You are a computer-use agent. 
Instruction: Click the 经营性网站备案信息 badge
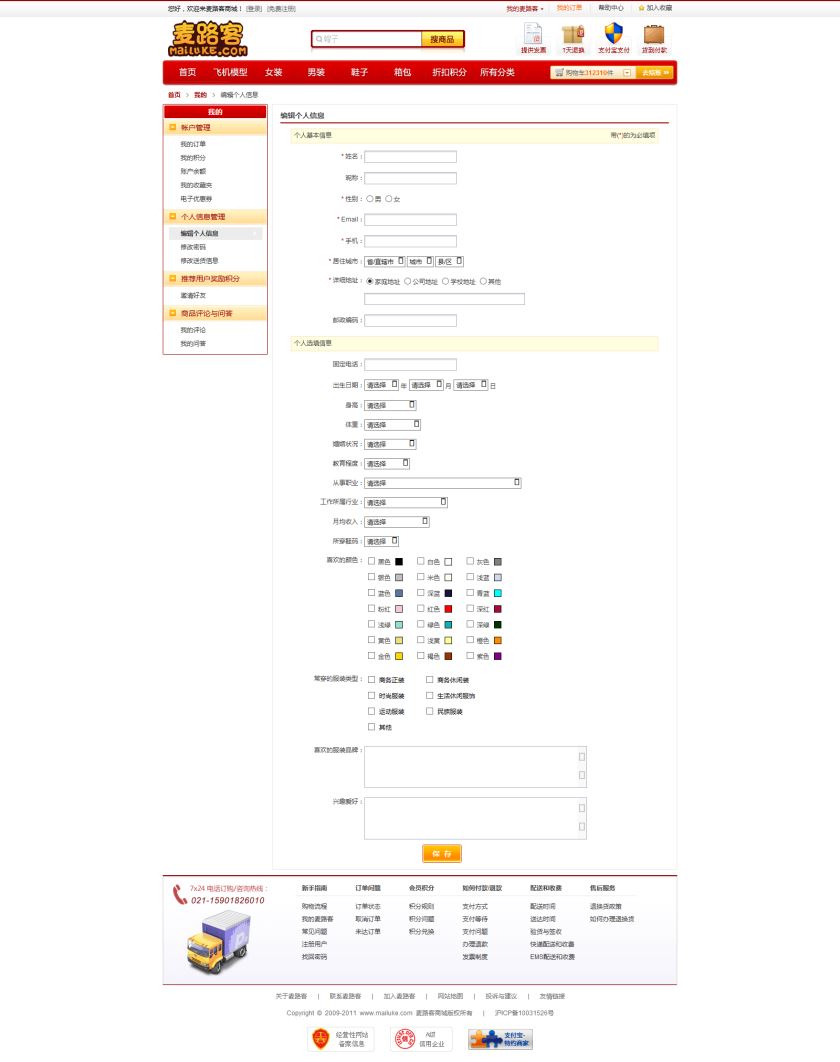(340, 1039)
